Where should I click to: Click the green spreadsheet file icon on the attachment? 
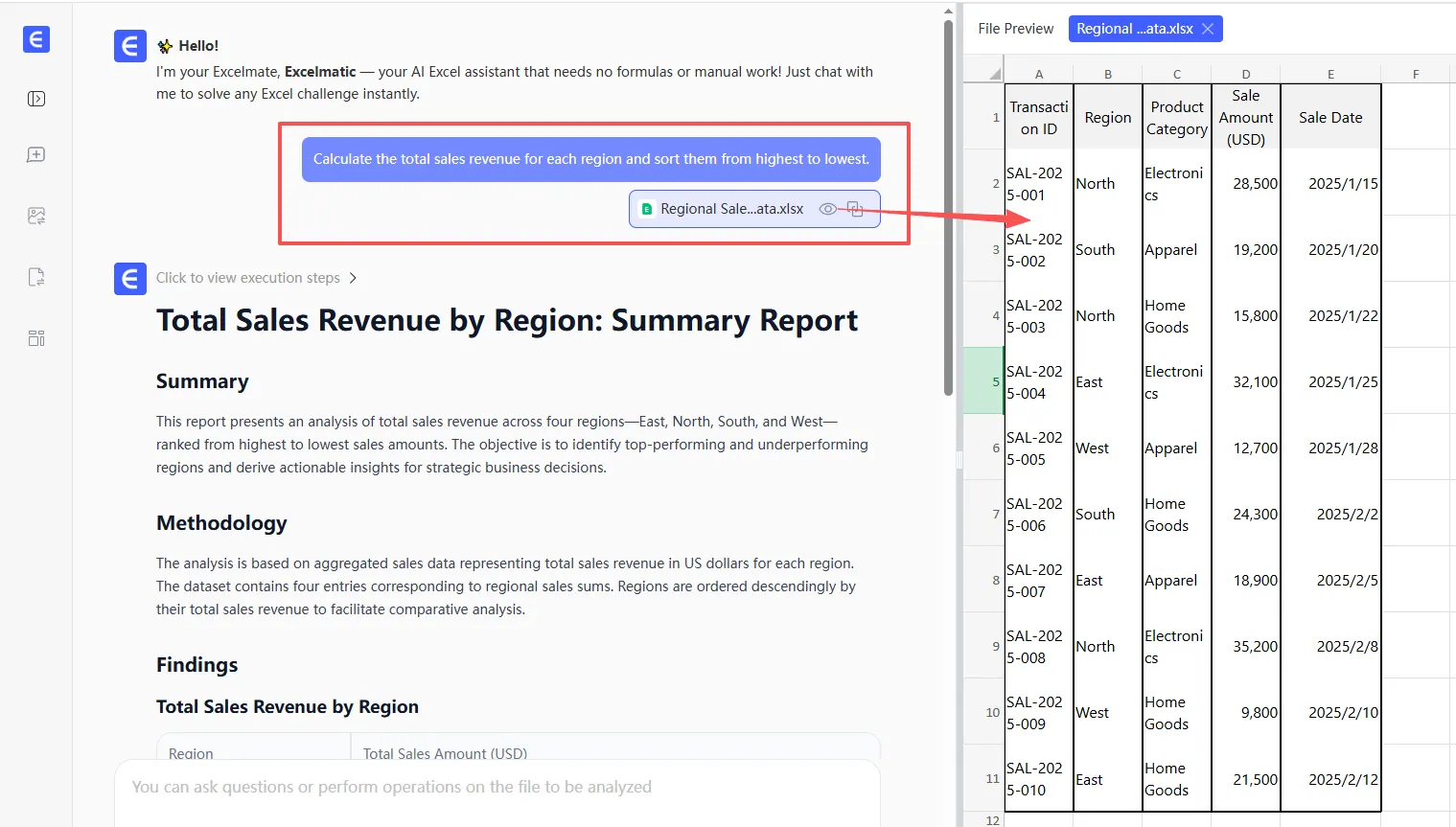click(x=647, y=209)
